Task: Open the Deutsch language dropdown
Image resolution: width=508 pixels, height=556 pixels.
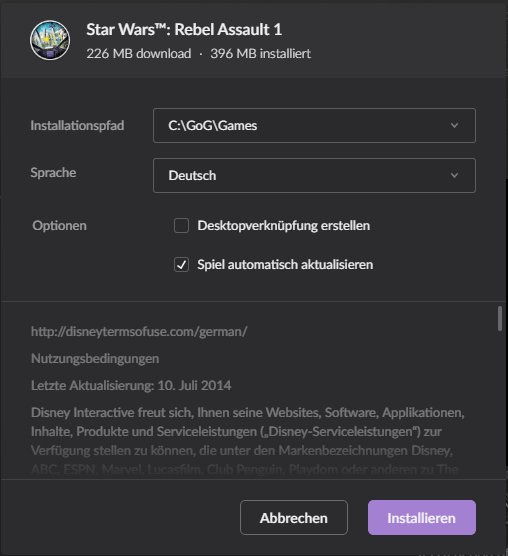Action: (314, 176)
